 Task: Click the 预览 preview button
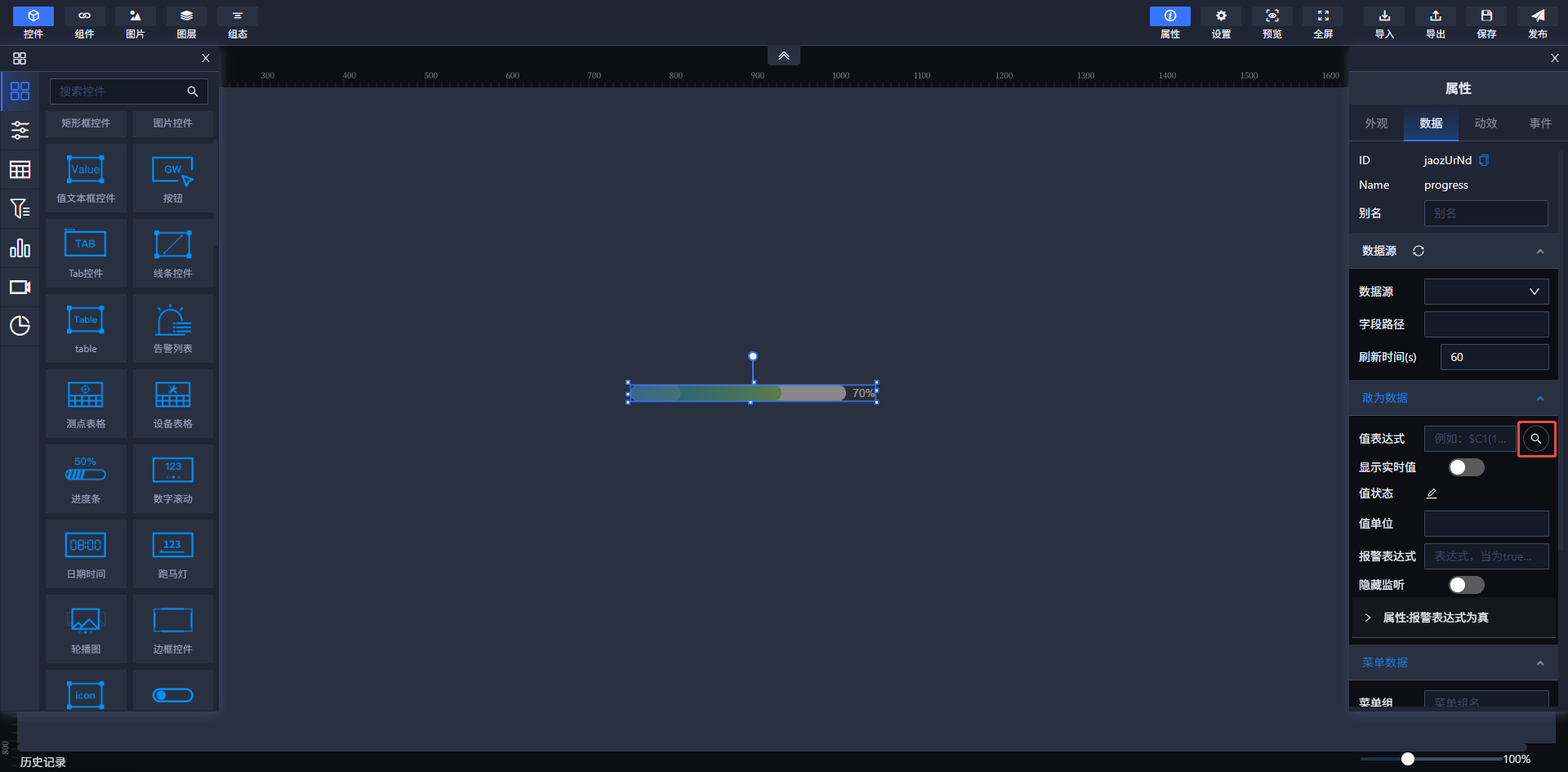click(x=1272, y=23)
